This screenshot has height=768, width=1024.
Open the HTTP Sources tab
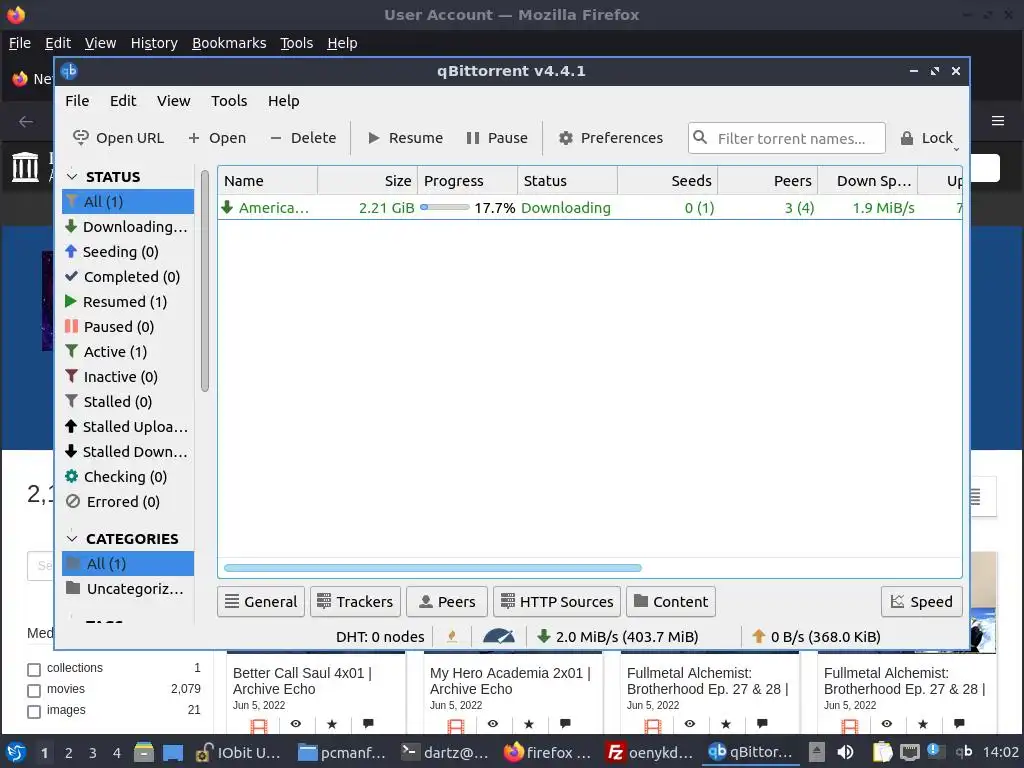pyautogui.click(x=557, y=601)
